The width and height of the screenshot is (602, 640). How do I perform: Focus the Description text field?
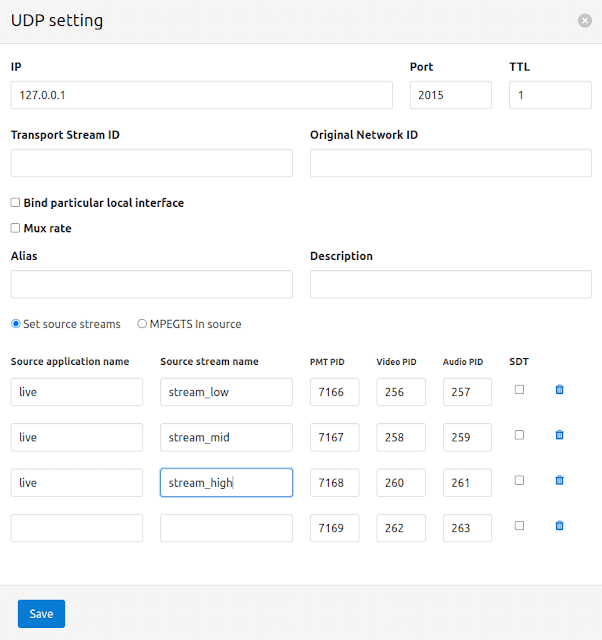(x=450, y=284)
